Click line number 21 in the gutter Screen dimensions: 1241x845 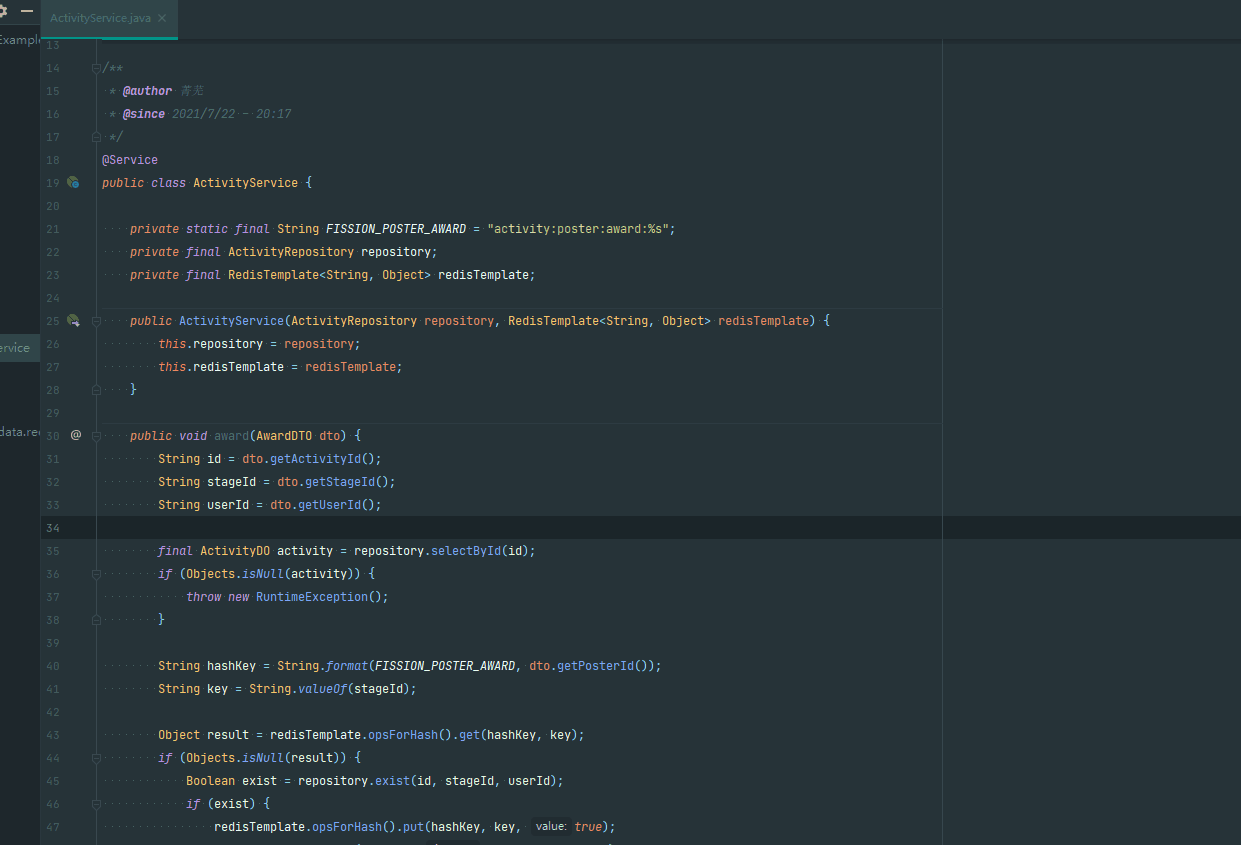click(x=53, y=229)
